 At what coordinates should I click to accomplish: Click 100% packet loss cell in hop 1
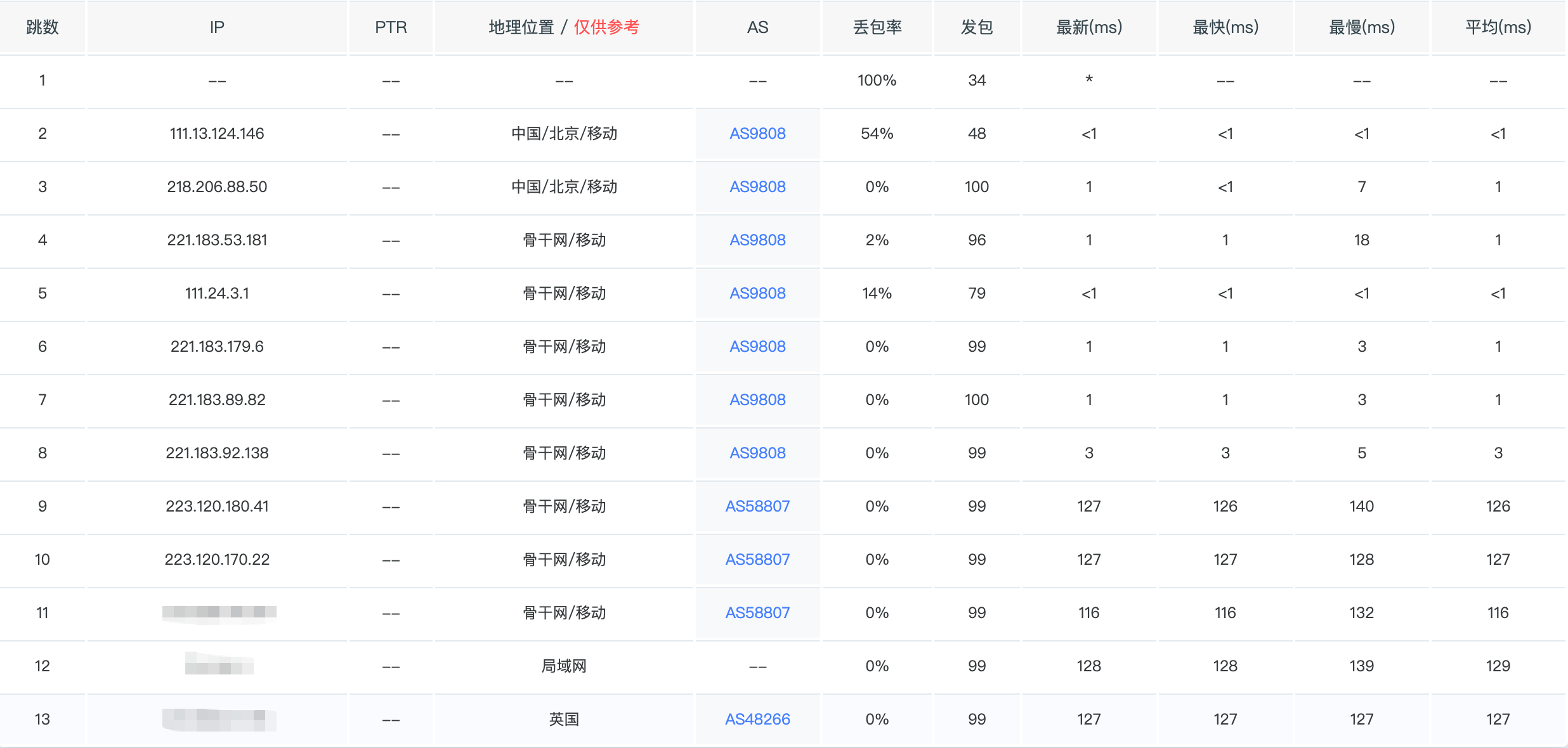877,81
